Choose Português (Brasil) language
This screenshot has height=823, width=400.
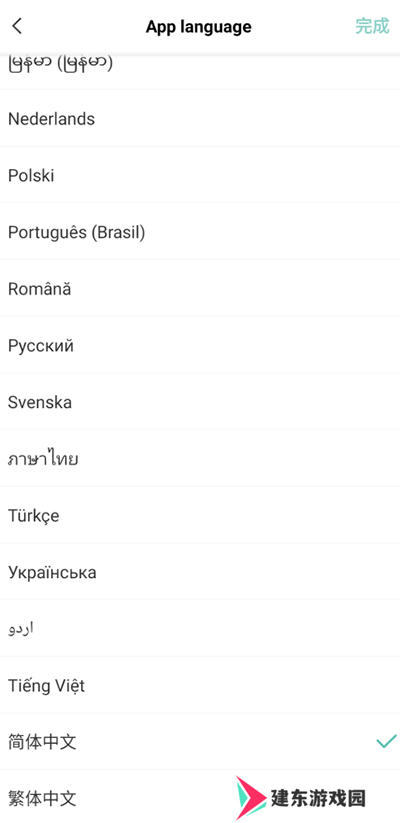[200, 232]
